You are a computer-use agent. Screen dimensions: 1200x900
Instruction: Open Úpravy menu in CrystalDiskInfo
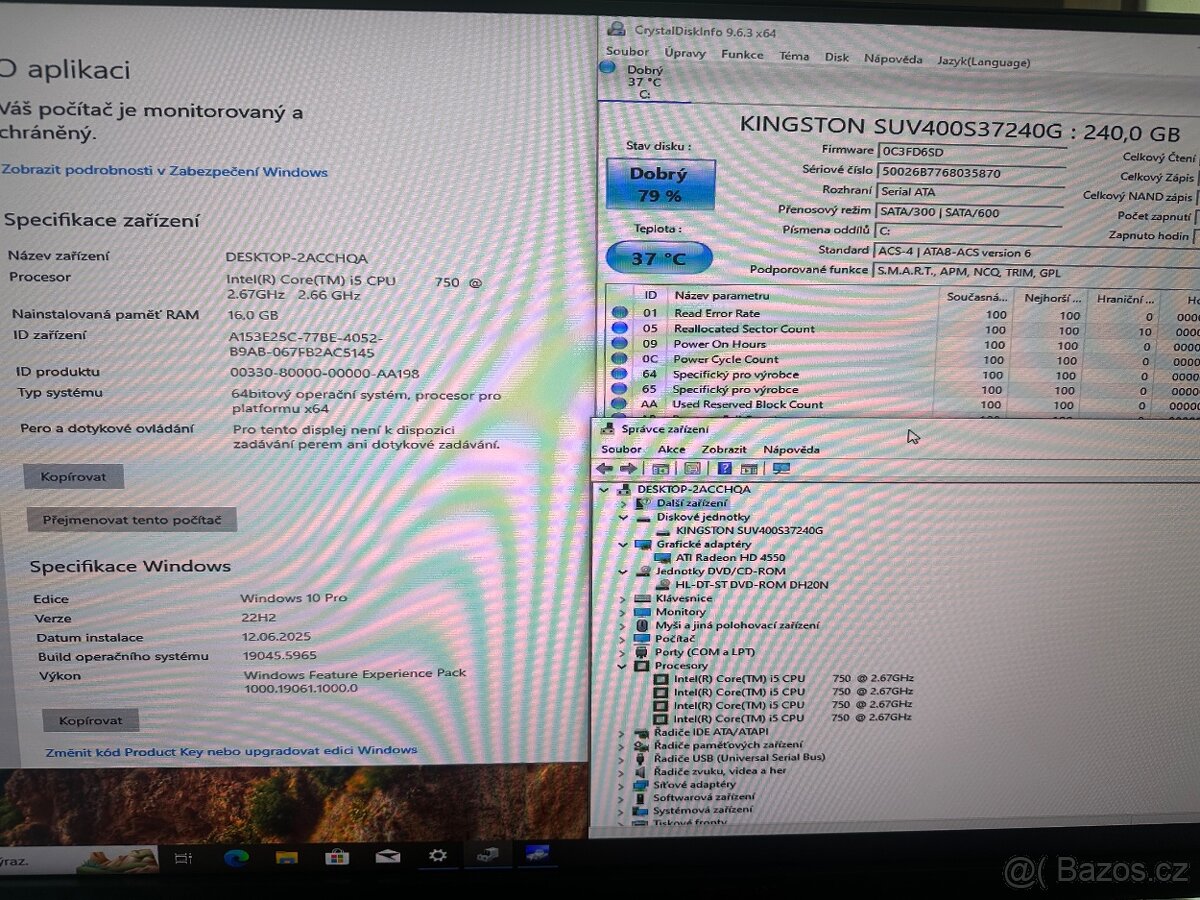[x=685, y=53]
